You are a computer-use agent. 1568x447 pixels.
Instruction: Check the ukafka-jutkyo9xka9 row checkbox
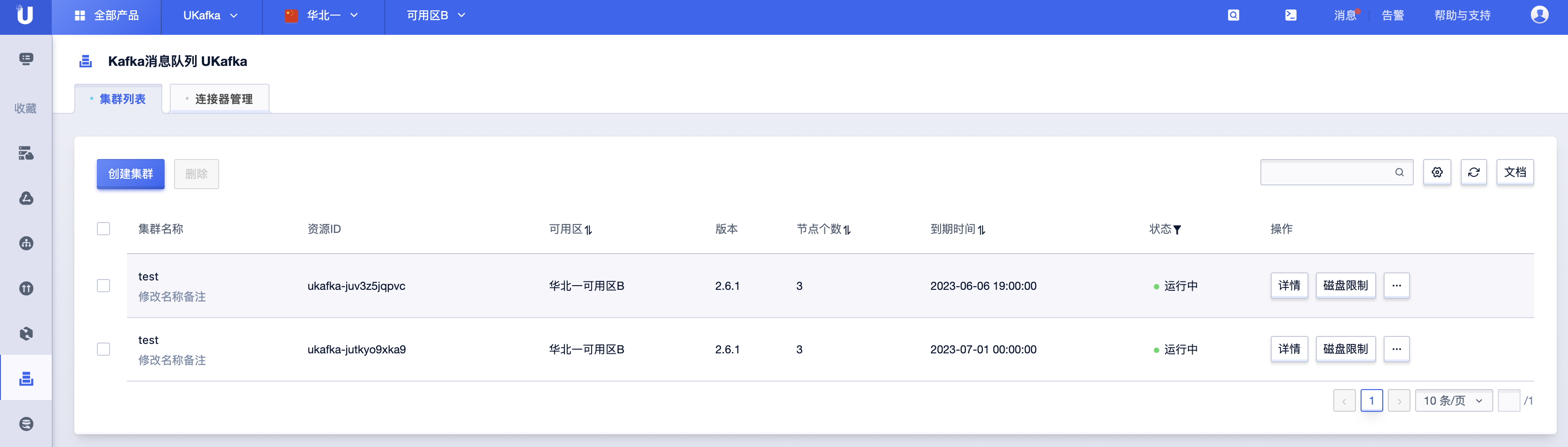pos(103,349)
